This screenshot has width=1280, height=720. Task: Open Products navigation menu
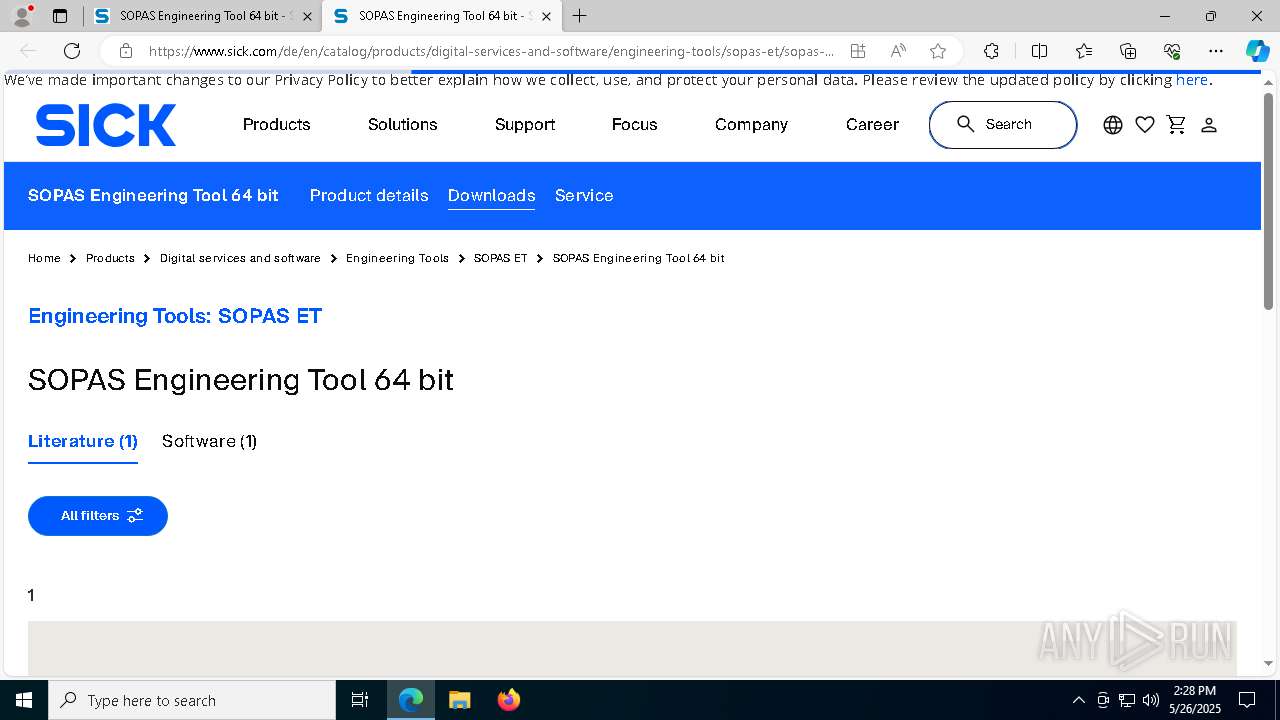point(277,125)
